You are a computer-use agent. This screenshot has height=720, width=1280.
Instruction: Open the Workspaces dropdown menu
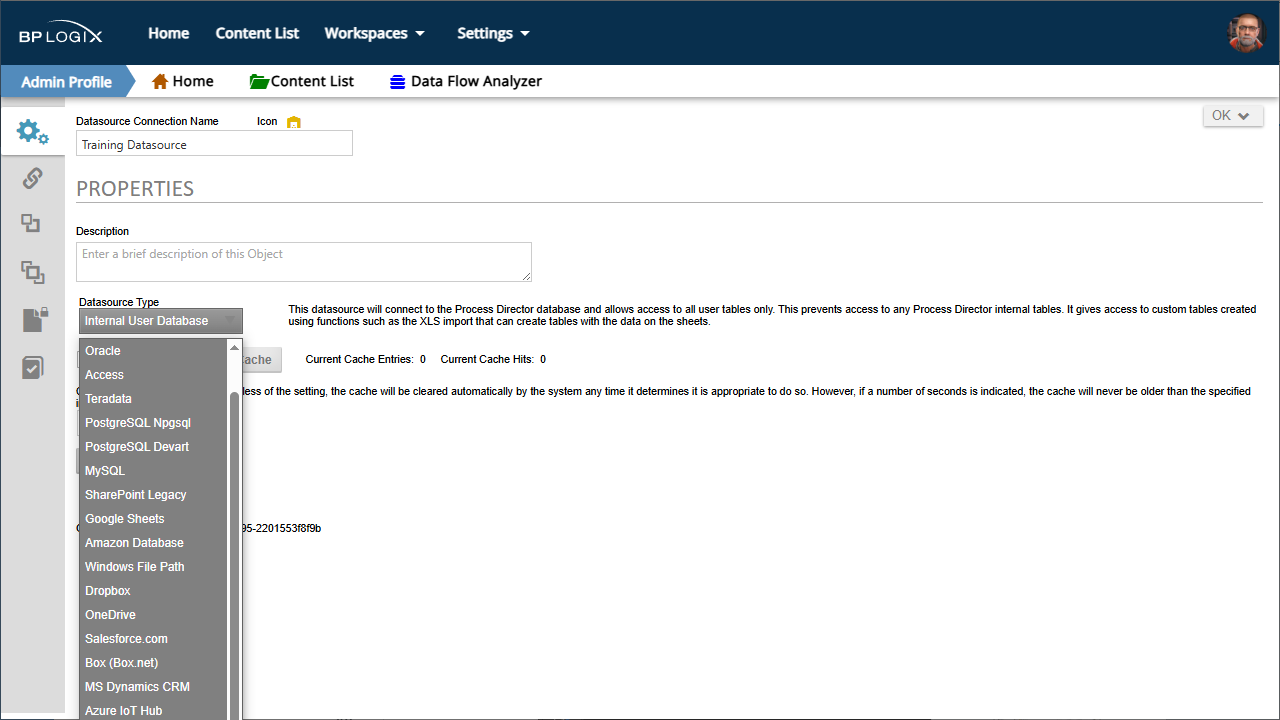(x=374, y=33)
